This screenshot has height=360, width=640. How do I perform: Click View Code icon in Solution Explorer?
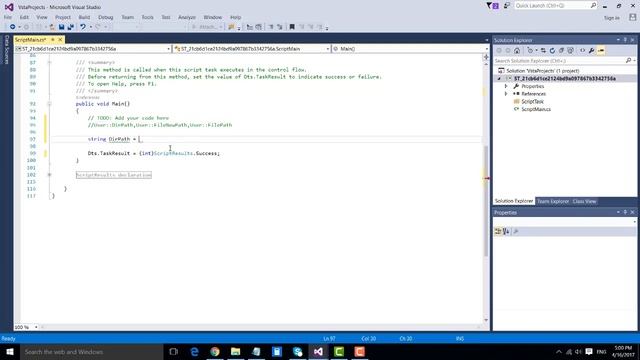click(x=582, y=51)
